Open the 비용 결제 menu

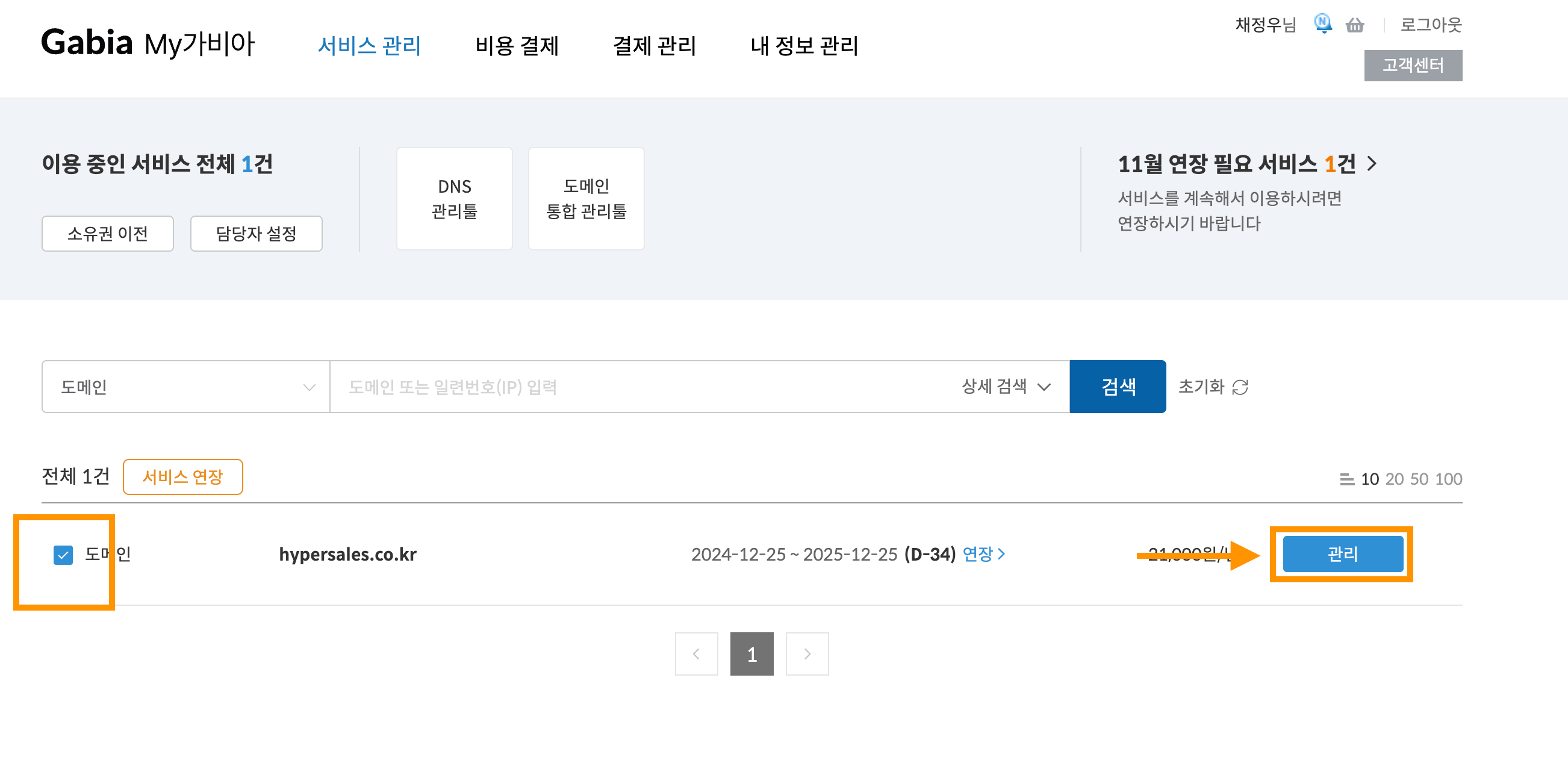pos(517,46)
